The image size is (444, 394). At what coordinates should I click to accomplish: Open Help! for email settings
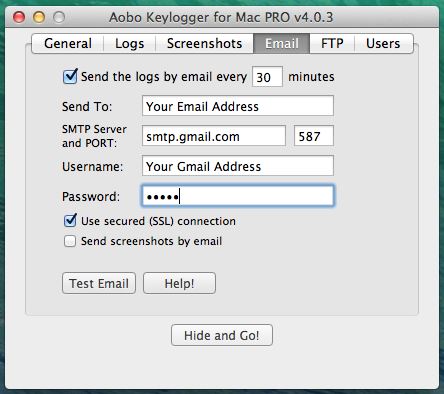[179, 283]
